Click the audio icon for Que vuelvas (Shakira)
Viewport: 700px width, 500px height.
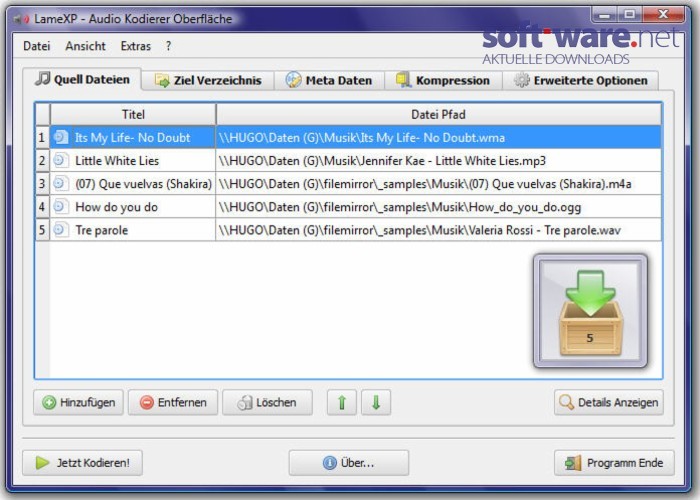[61, 183]
